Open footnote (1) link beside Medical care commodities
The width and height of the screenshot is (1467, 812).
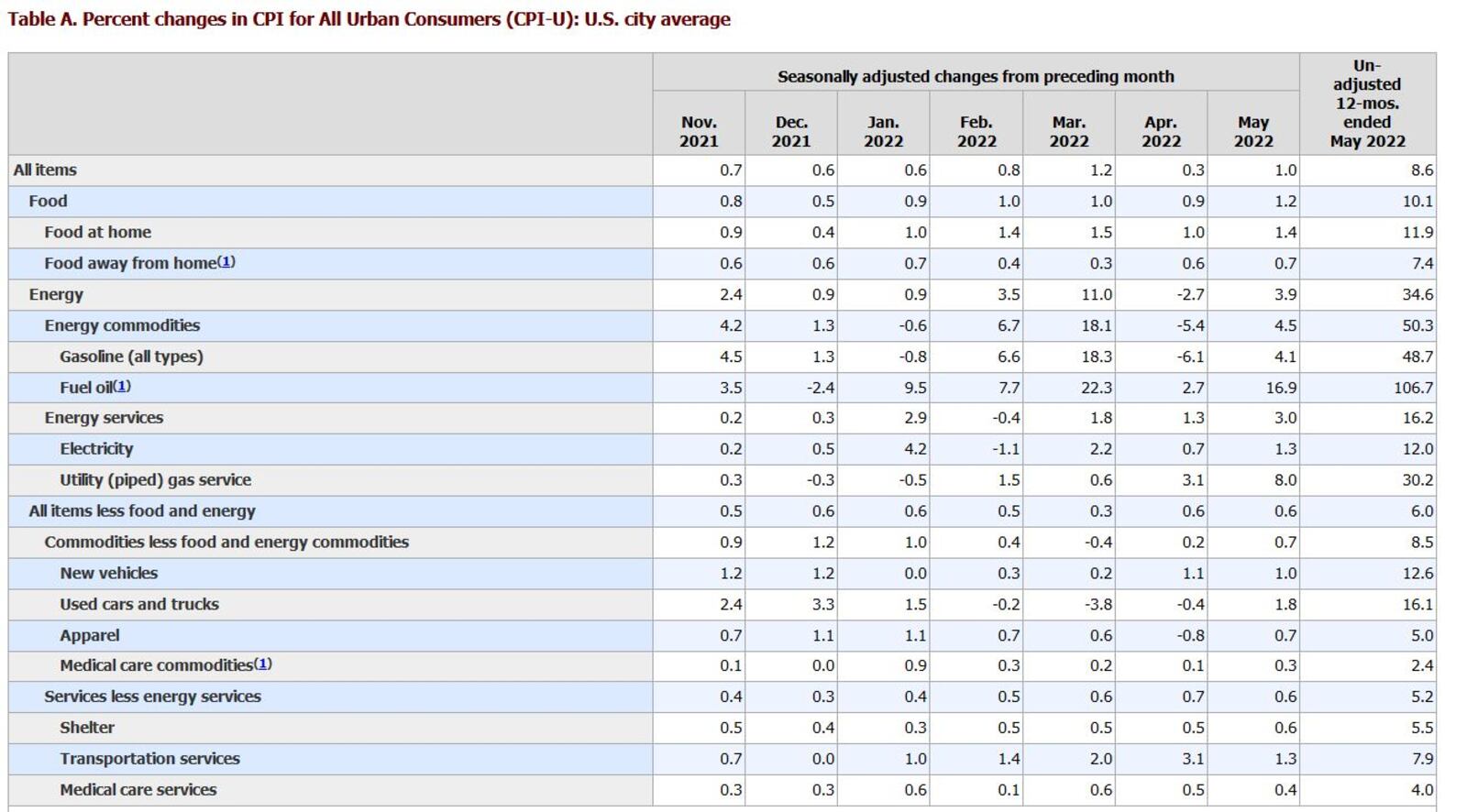click(262, 664)
